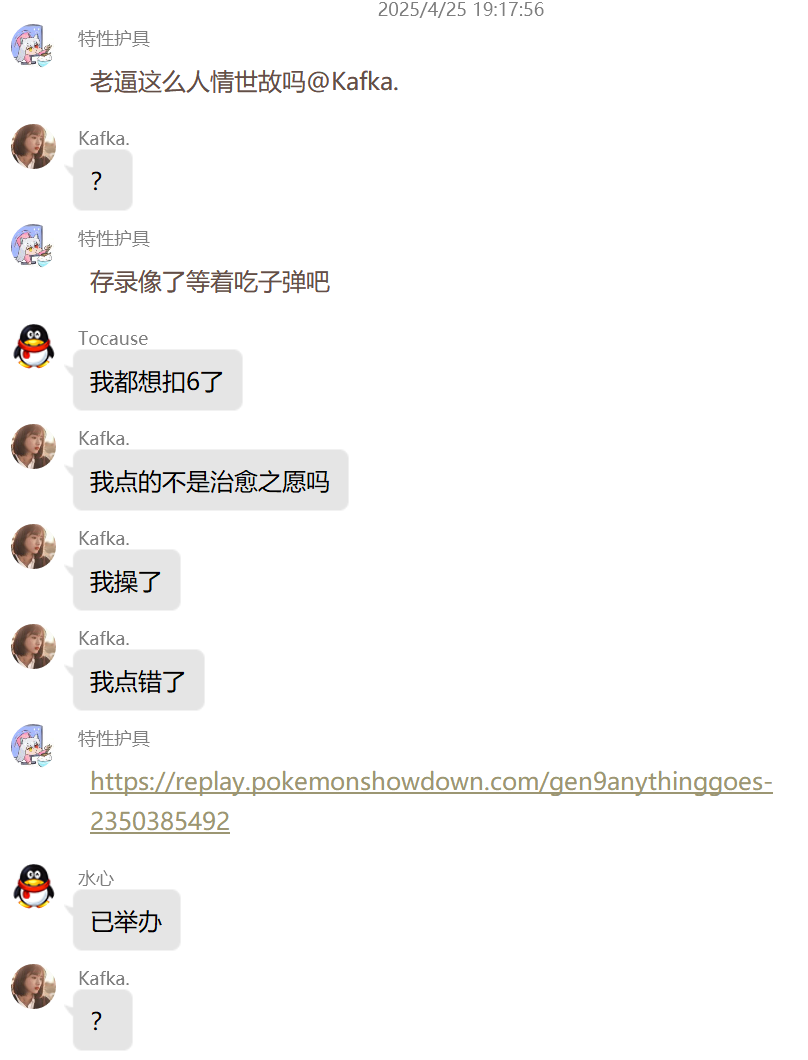Image resolution: width=808 pixels, height=1060 pixels.
Task: Select the 水心 username label
Action: point(96,878)
